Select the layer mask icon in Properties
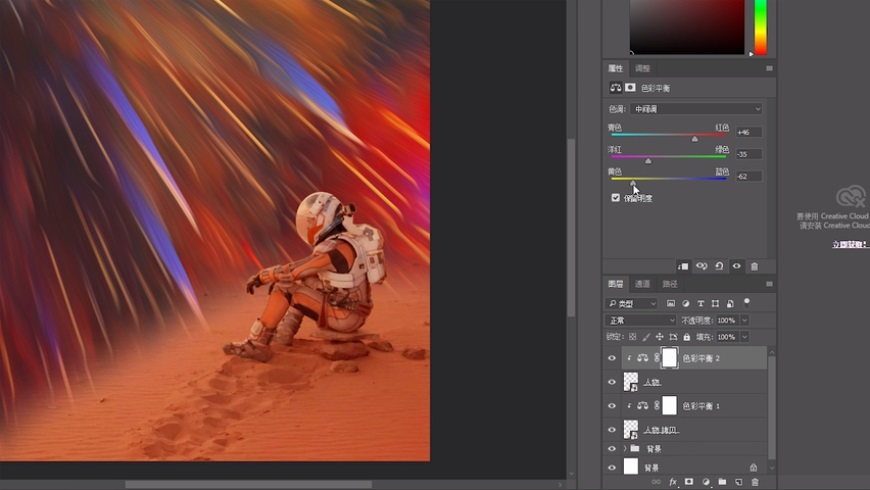The image size is (870, 490). point(630,88)
